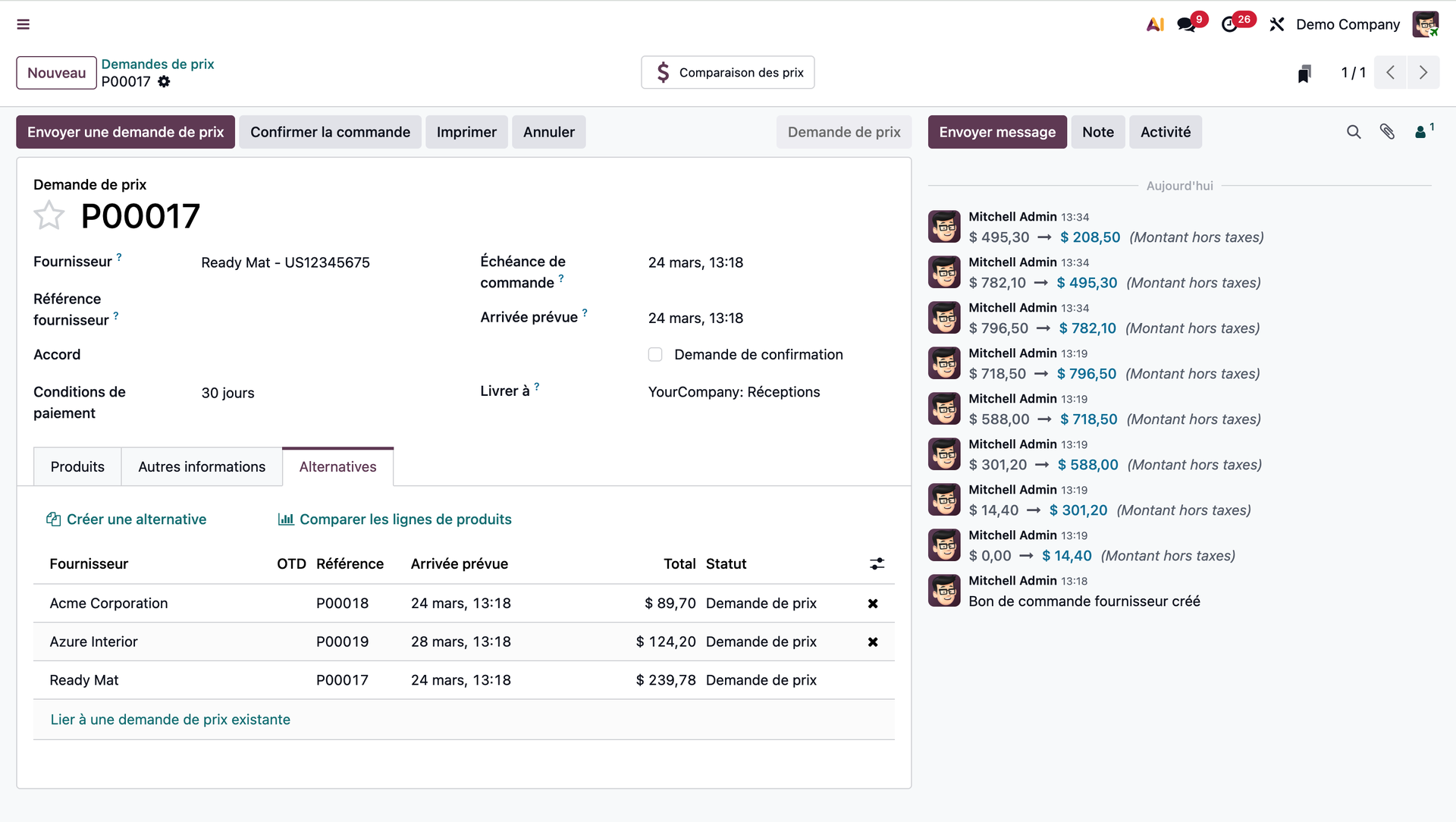This screenshot has width=1456, height=822.
Task: Open the column settings adjuster icon
Action: [877, 563]
